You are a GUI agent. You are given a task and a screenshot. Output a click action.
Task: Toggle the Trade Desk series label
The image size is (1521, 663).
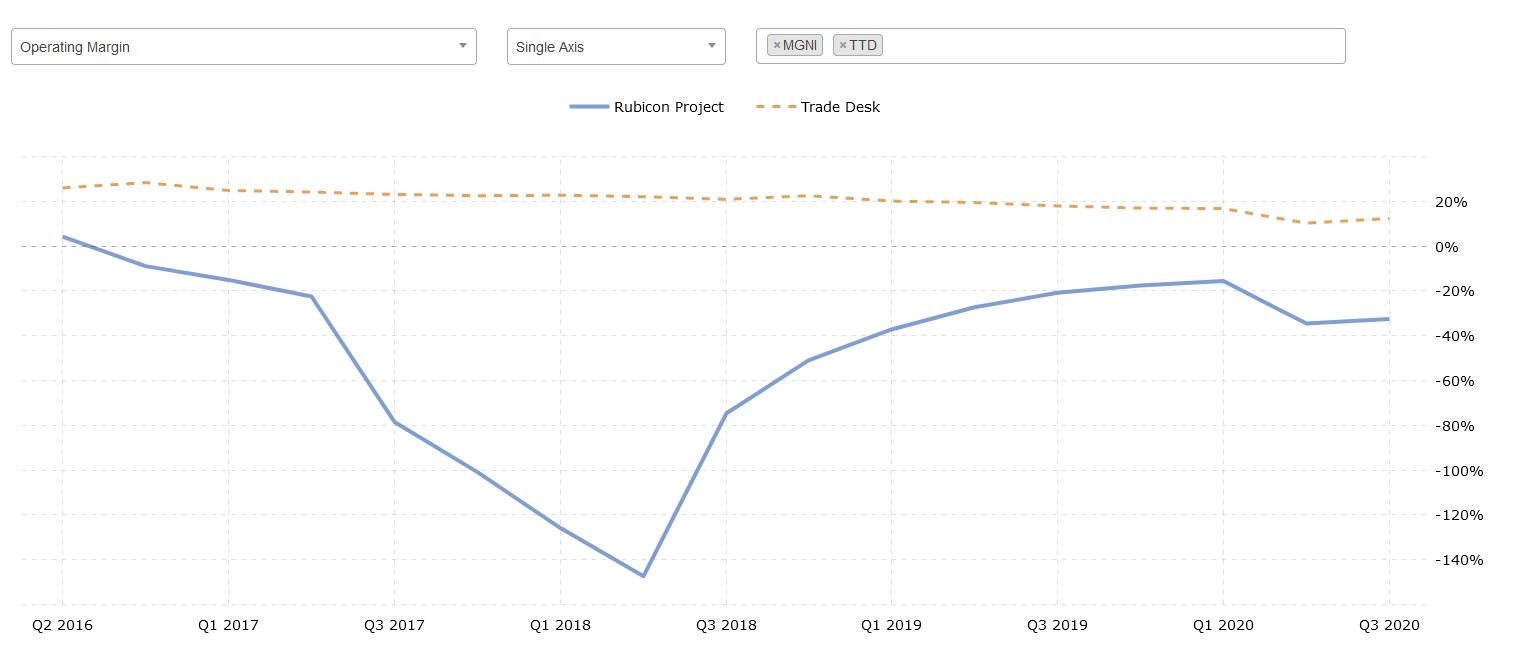[840, 107]
